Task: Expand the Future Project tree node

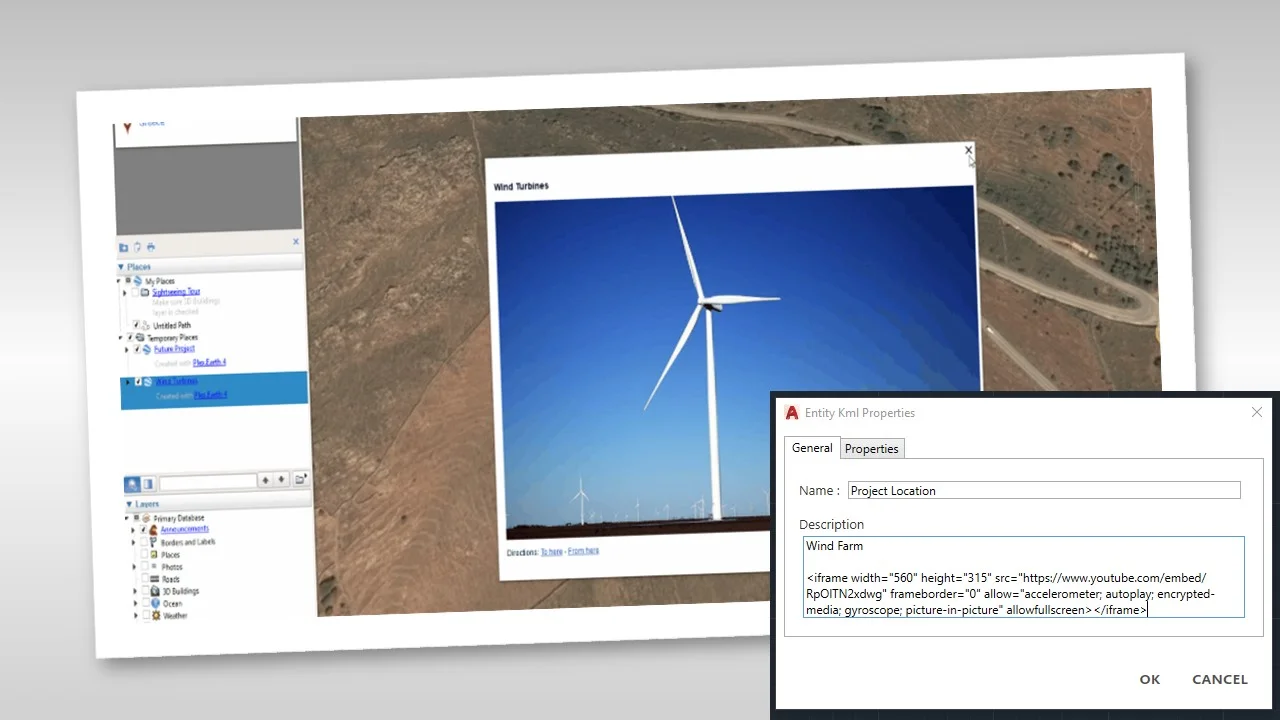Action: pyautogui.click(x=126, y=350)
